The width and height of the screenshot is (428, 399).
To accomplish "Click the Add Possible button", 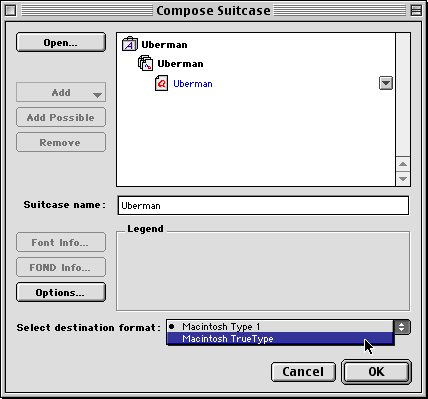I will [61, 117].
